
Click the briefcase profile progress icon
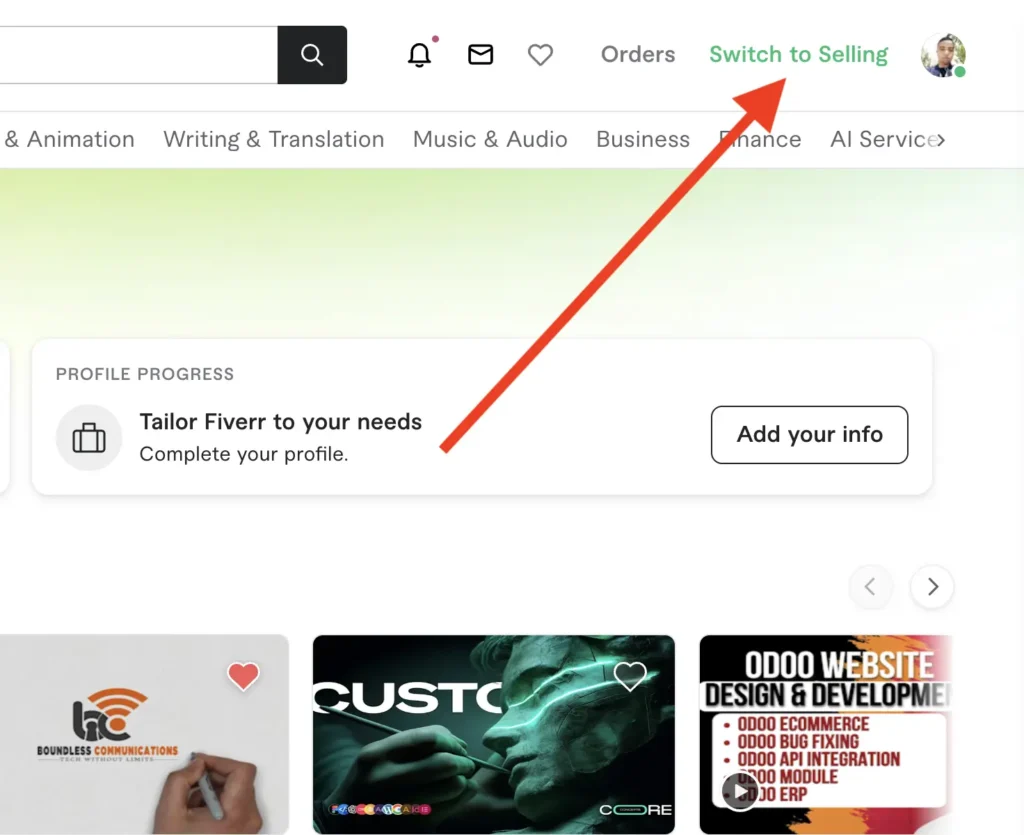point(89,437)
